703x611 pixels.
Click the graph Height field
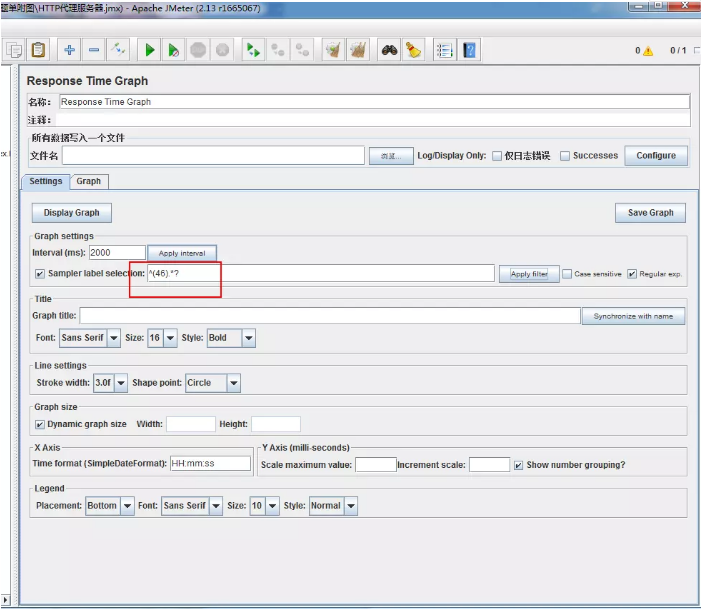[276, 424]
